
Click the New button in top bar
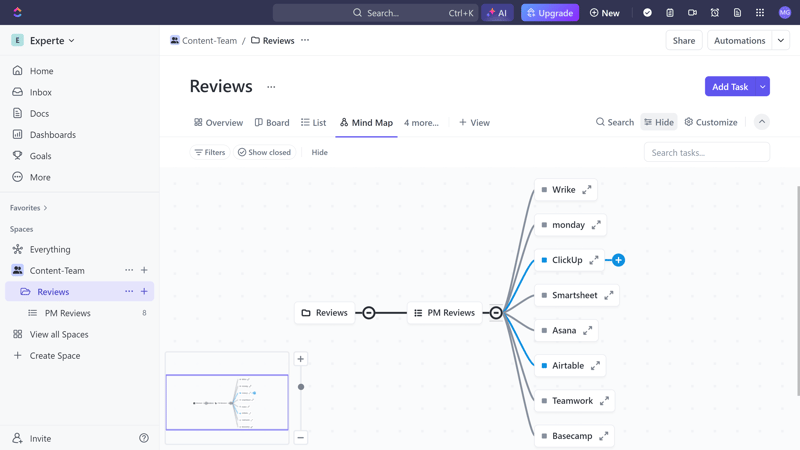tap(605, 13)
